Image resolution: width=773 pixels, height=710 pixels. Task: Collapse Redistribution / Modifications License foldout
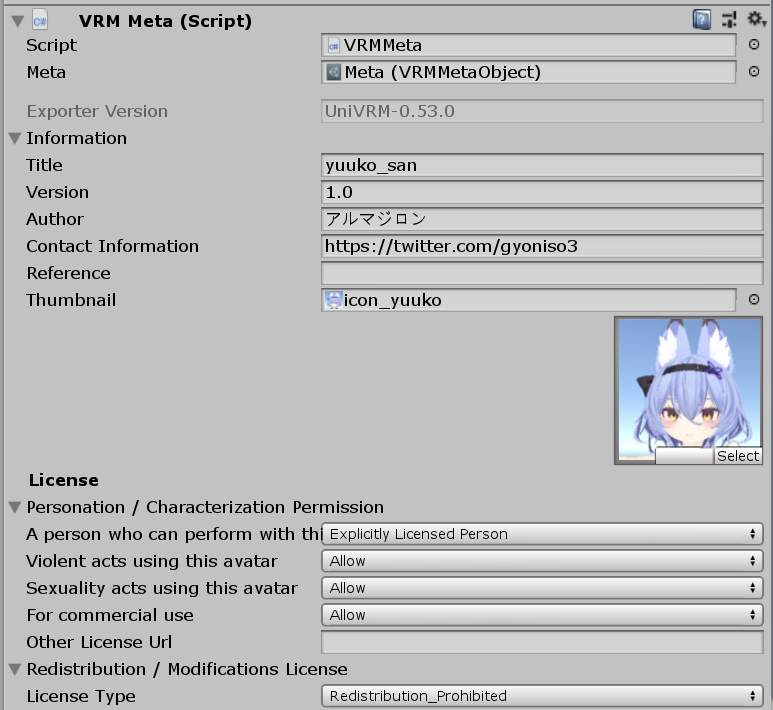15,669
